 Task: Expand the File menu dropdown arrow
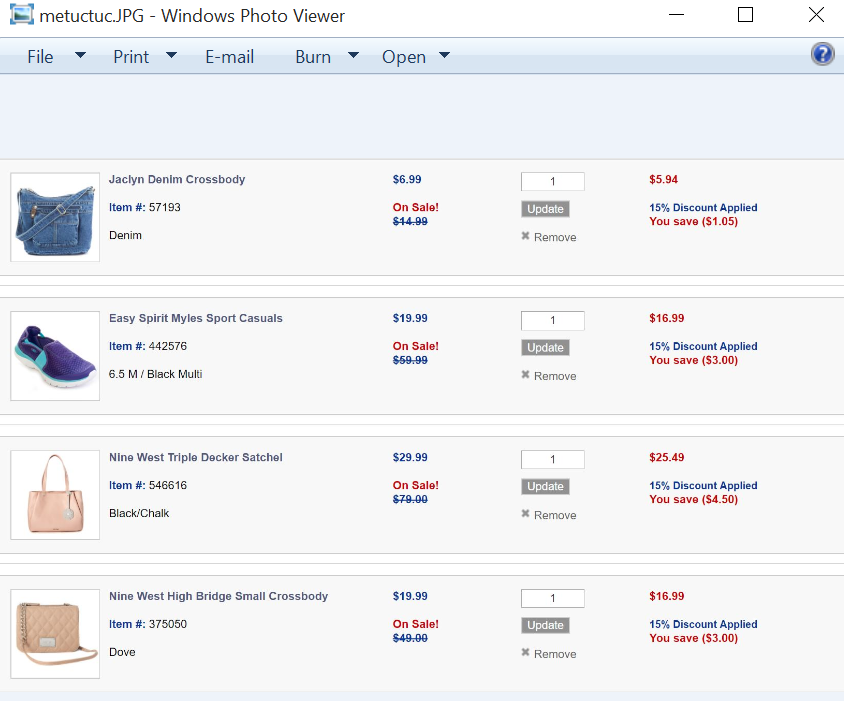tap(81, 56)
